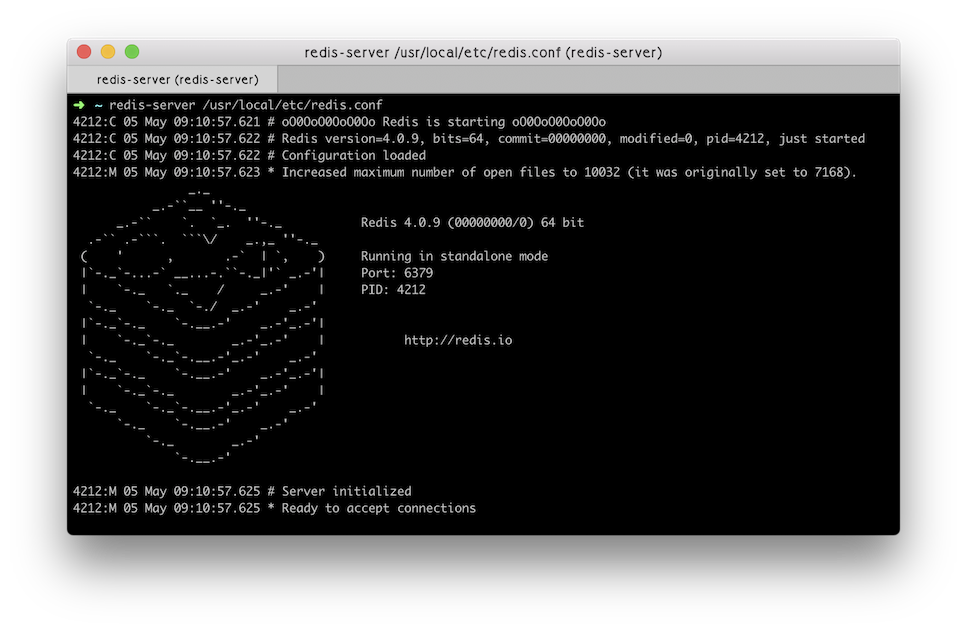Maximize the terminal using green button
Image resolution: width=967 pixels, height=631 pixels.
click(x=132, y=52)
